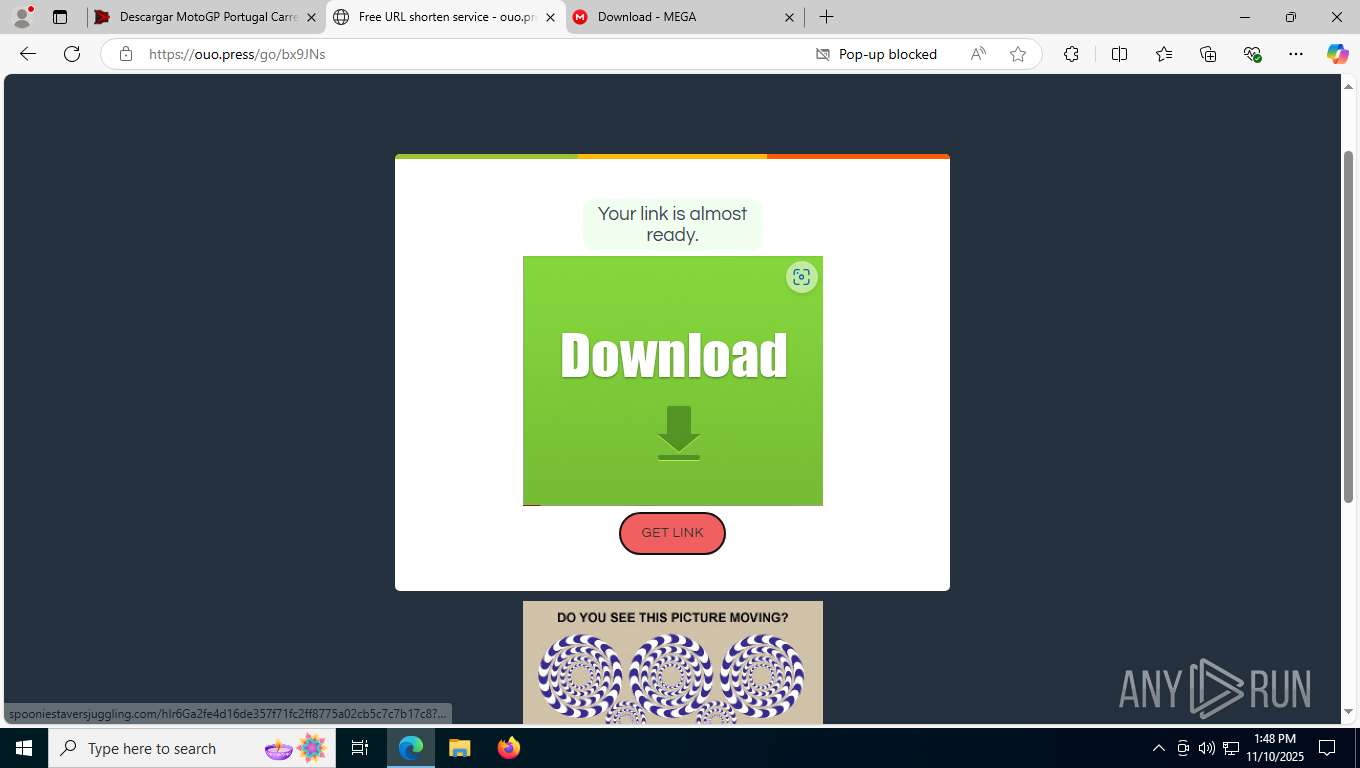Screen dimensions: 1360x768
Task: Close the Descargar MotoGP Portugal tab
Action: point(311,17)
